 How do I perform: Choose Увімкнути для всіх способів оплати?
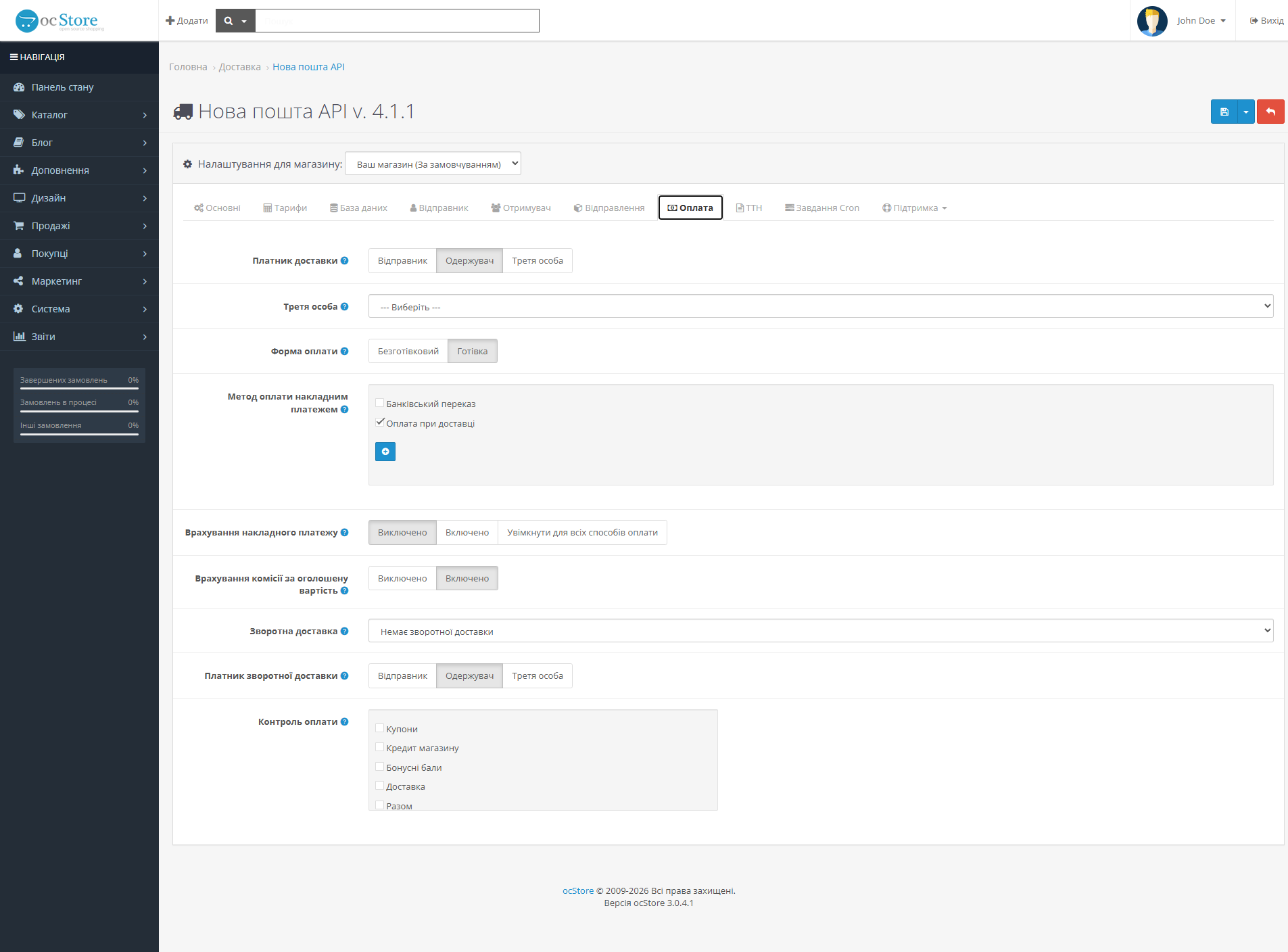(582, 533)
